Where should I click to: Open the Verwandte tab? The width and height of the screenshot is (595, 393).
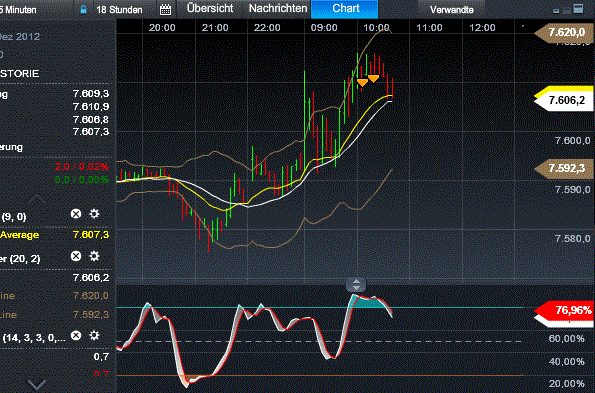[x=452, y=10]
